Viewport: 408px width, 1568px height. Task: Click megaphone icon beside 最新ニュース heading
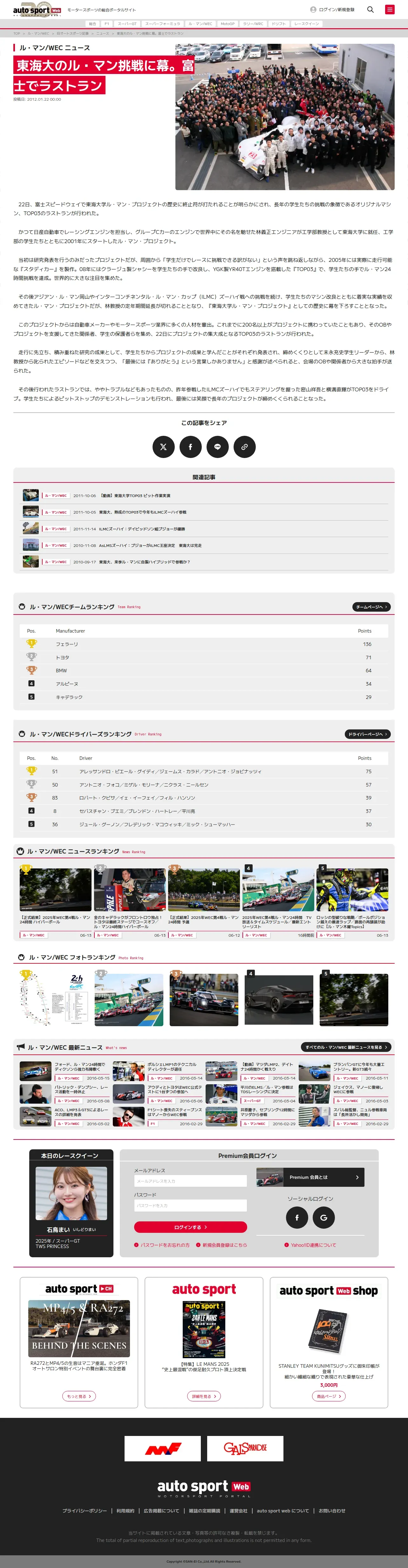21,1047
